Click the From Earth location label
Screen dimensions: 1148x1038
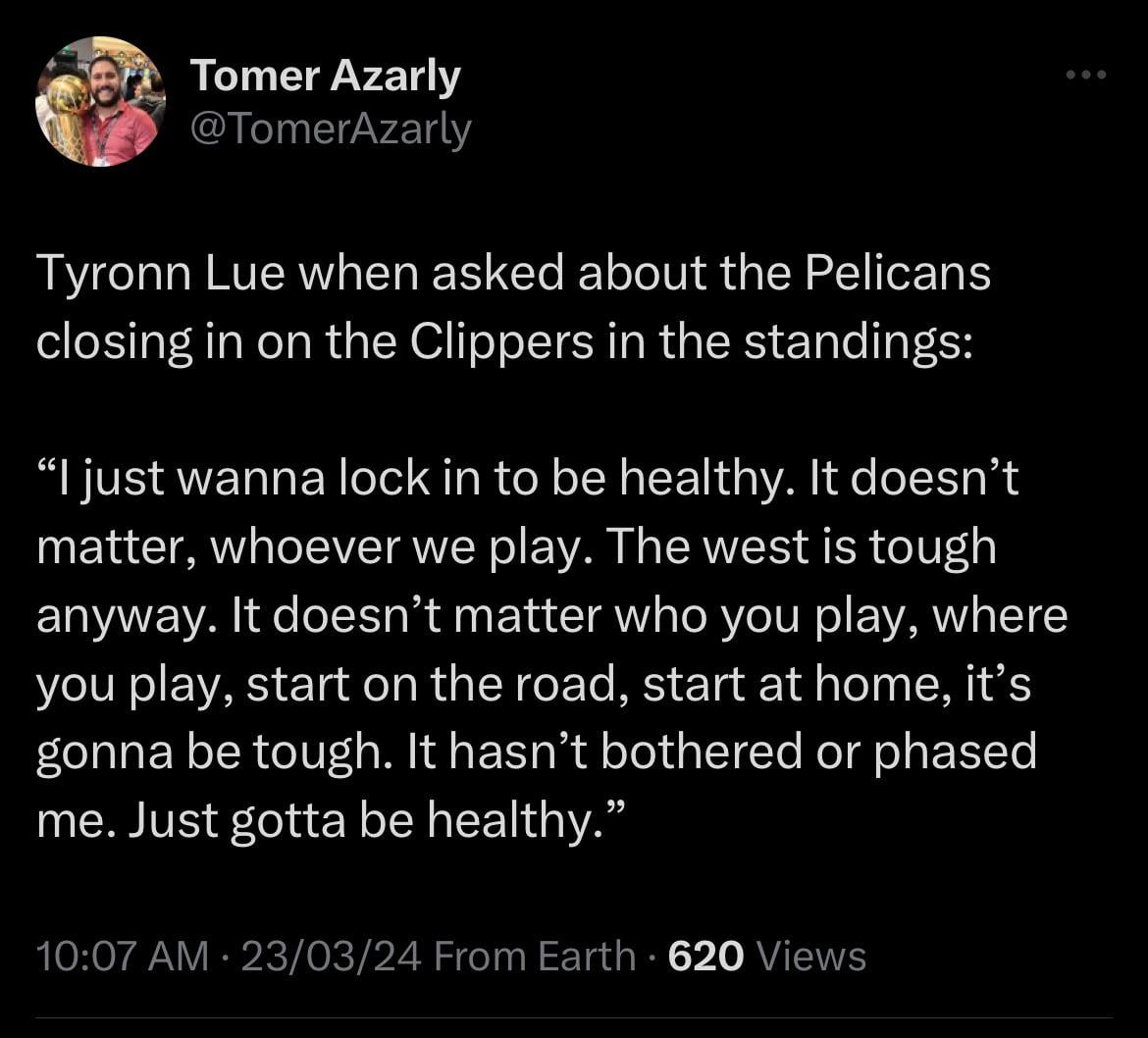[536, 956]
